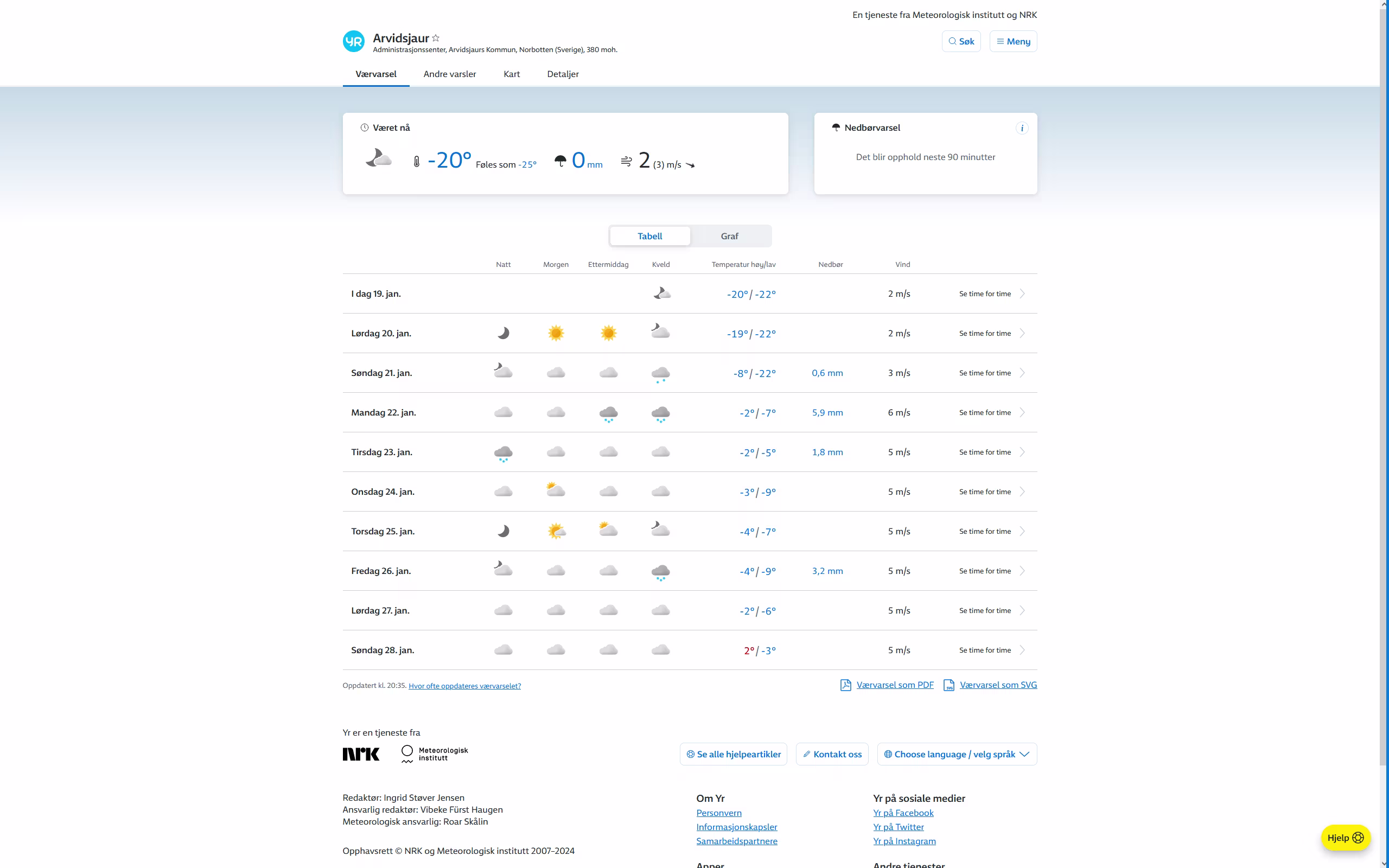Image resolution: width=1389 pixels, height=868 pixels.
Task: Switch forecast view to Graf
Action: point(730,236)
